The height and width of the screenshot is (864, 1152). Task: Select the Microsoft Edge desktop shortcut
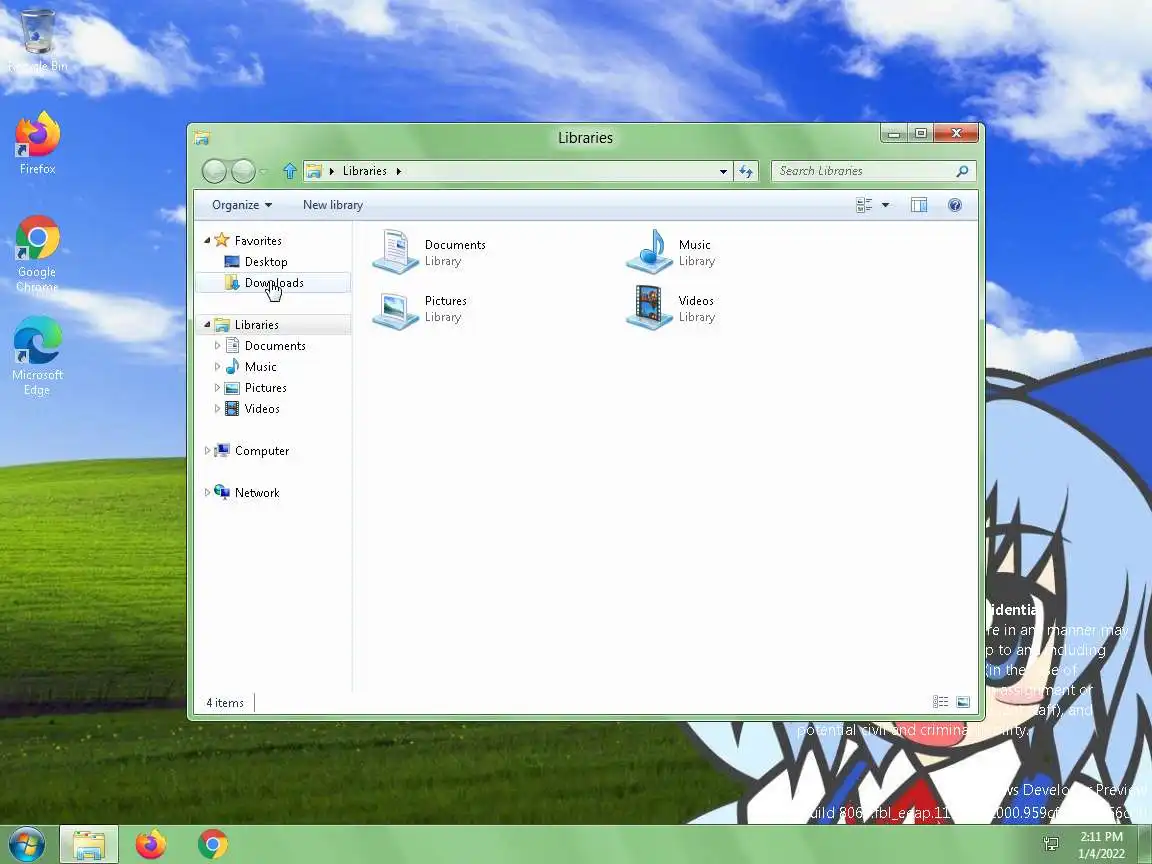click(37, 356)
